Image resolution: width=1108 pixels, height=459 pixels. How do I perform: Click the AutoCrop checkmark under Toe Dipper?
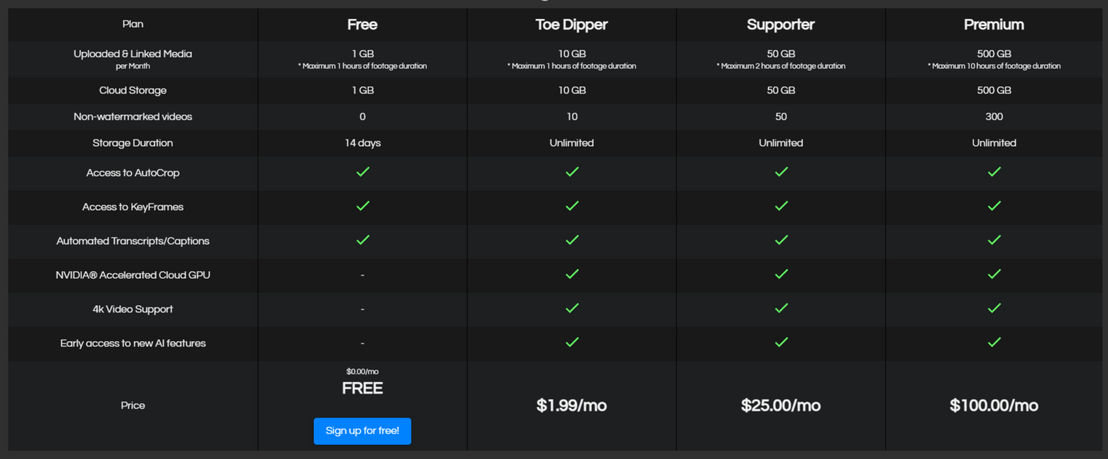pos(572,172)
